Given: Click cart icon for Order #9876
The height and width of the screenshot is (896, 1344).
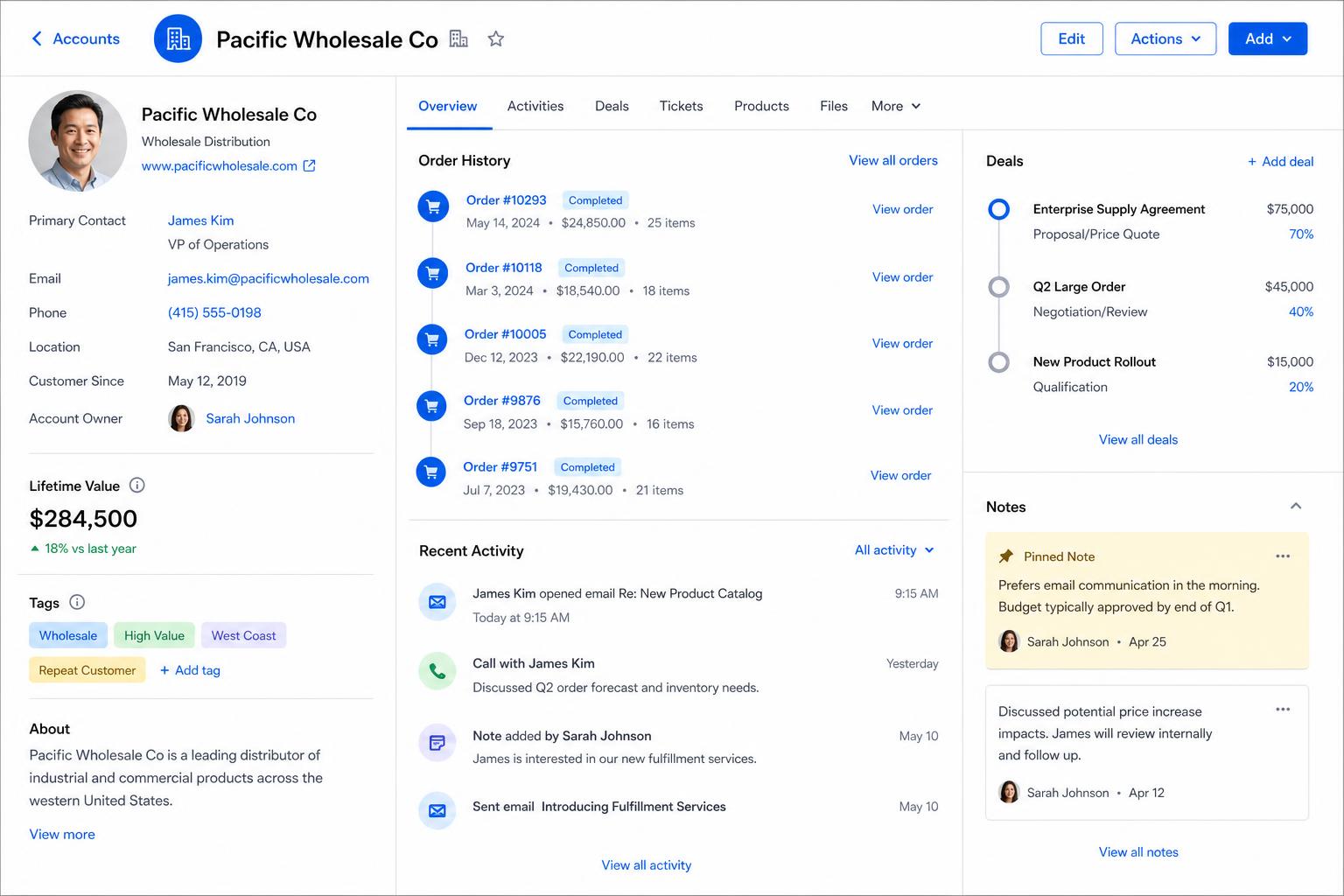Looking at the screenshot, I should pos(431,406).
